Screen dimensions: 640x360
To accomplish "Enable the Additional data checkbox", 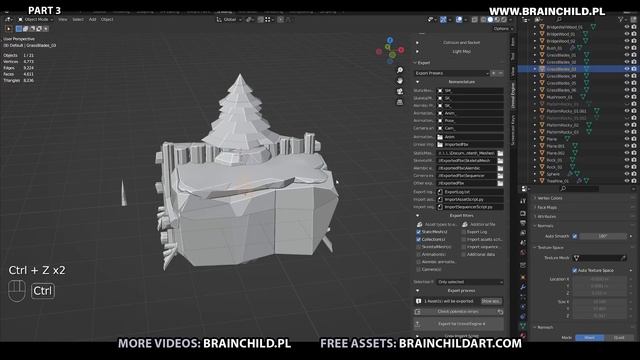I will pyautogui.click(x=464, y=254).
